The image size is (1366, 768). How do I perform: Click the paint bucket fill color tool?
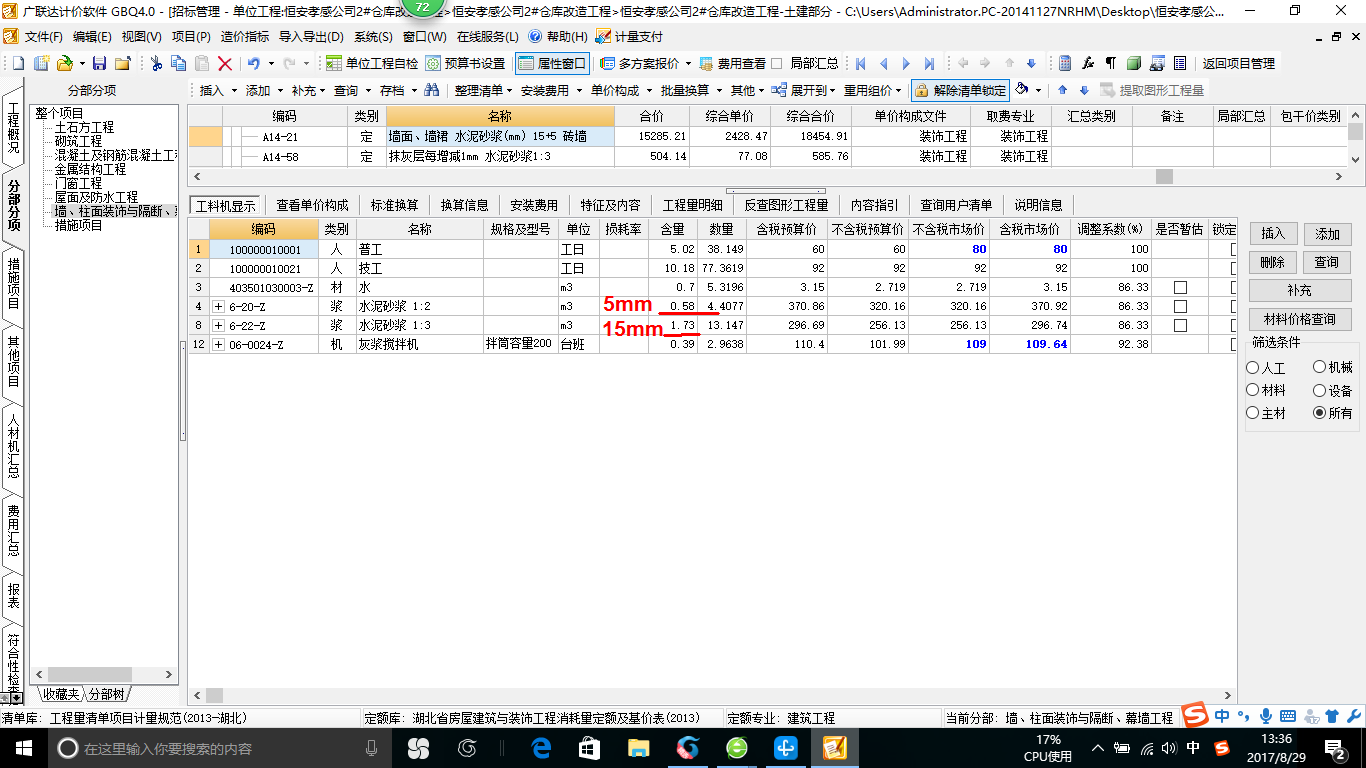tap(1022, 90)
